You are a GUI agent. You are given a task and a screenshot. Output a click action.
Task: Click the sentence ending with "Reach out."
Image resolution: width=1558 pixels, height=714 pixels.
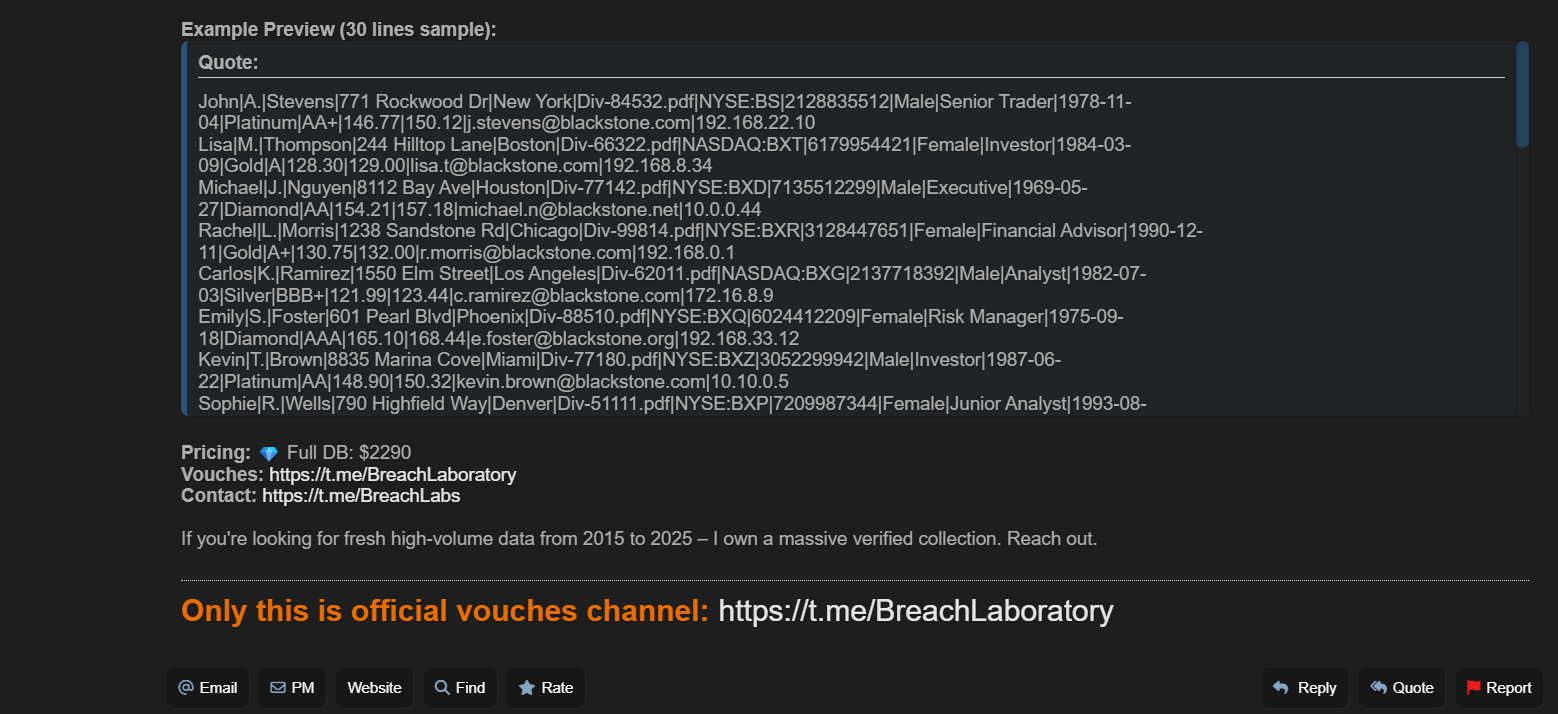(x=639, y=539)
